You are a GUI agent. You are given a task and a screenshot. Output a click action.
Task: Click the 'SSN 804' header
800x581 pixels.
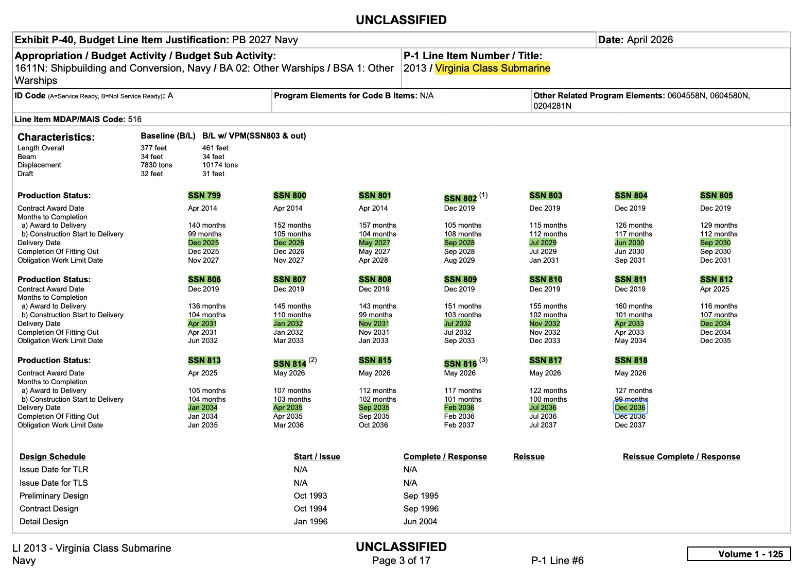pyautogui.click(x=631, y=195)
